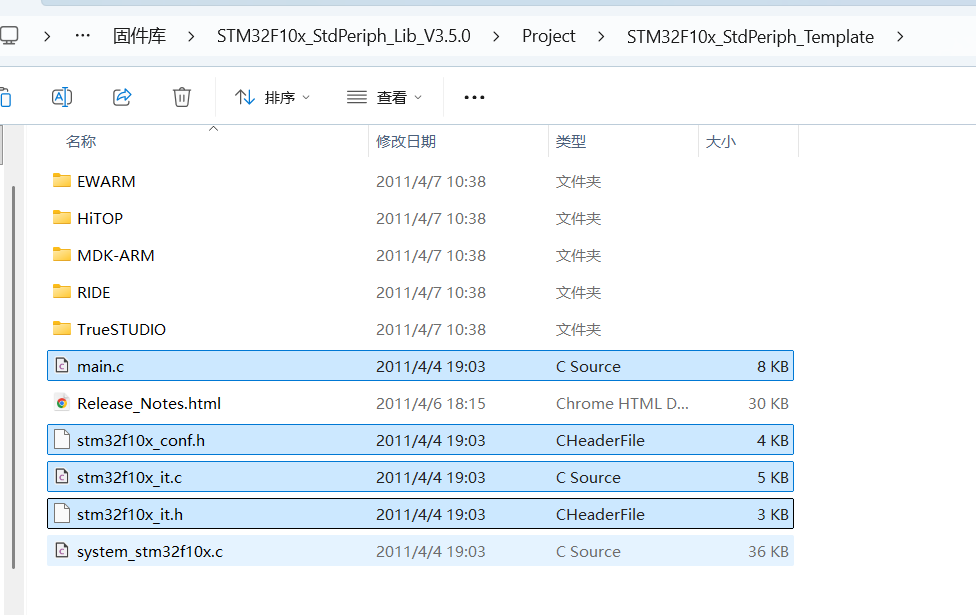Viewport: 976px width, 615px height.
Task: Click the 30 KB size cell
Action: click(x=768, y=403)
